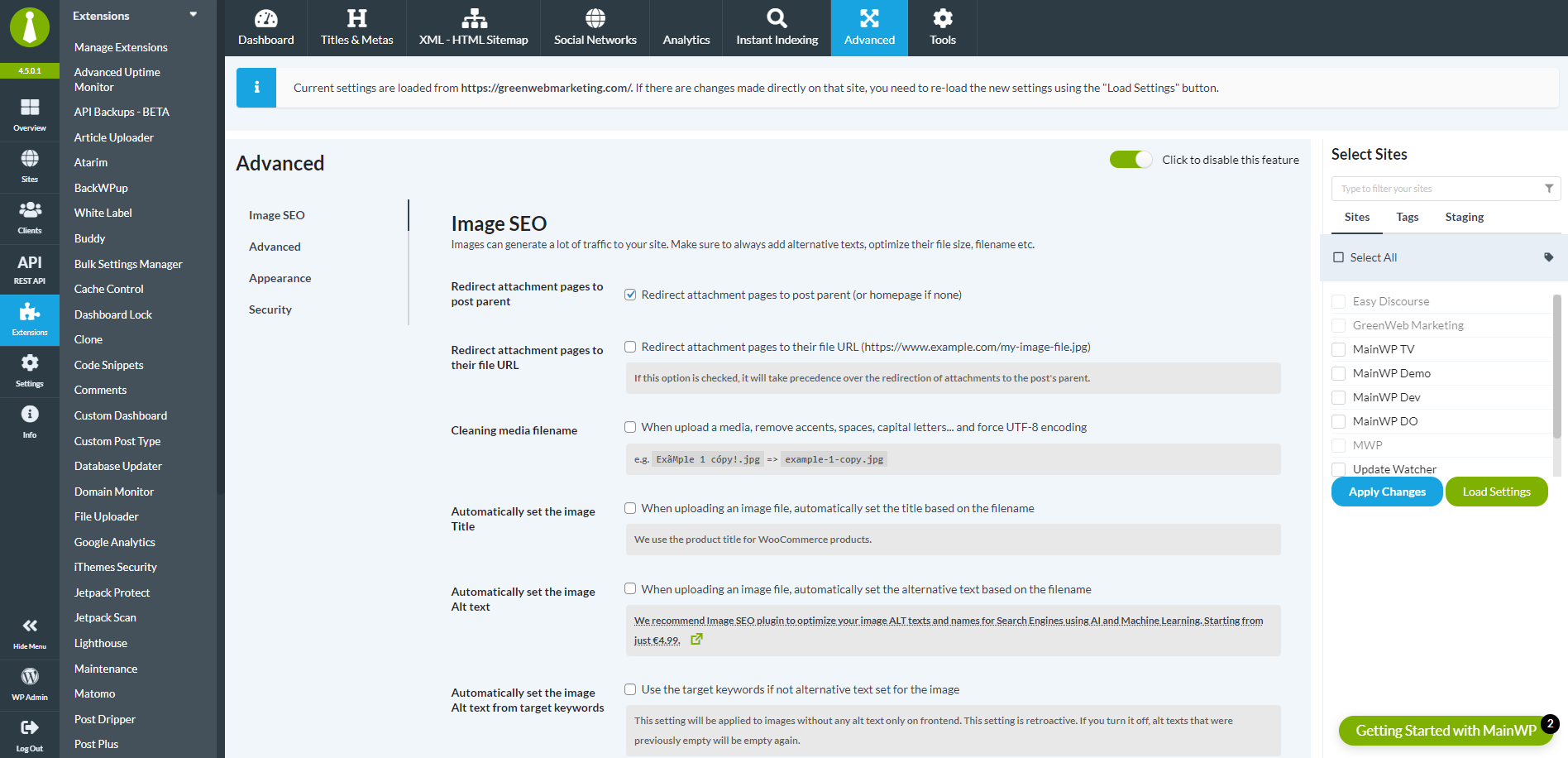Click the site filter funnel icon

point(1549,189)
